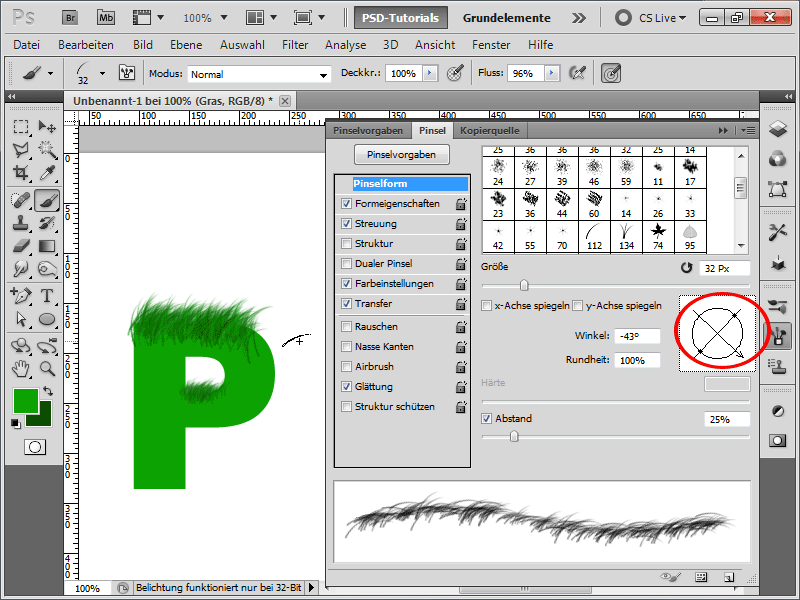This screenshot has height=600, width=800.
Task: Reset brush size with the circular arrow
Action: click(x=687, y=267)
